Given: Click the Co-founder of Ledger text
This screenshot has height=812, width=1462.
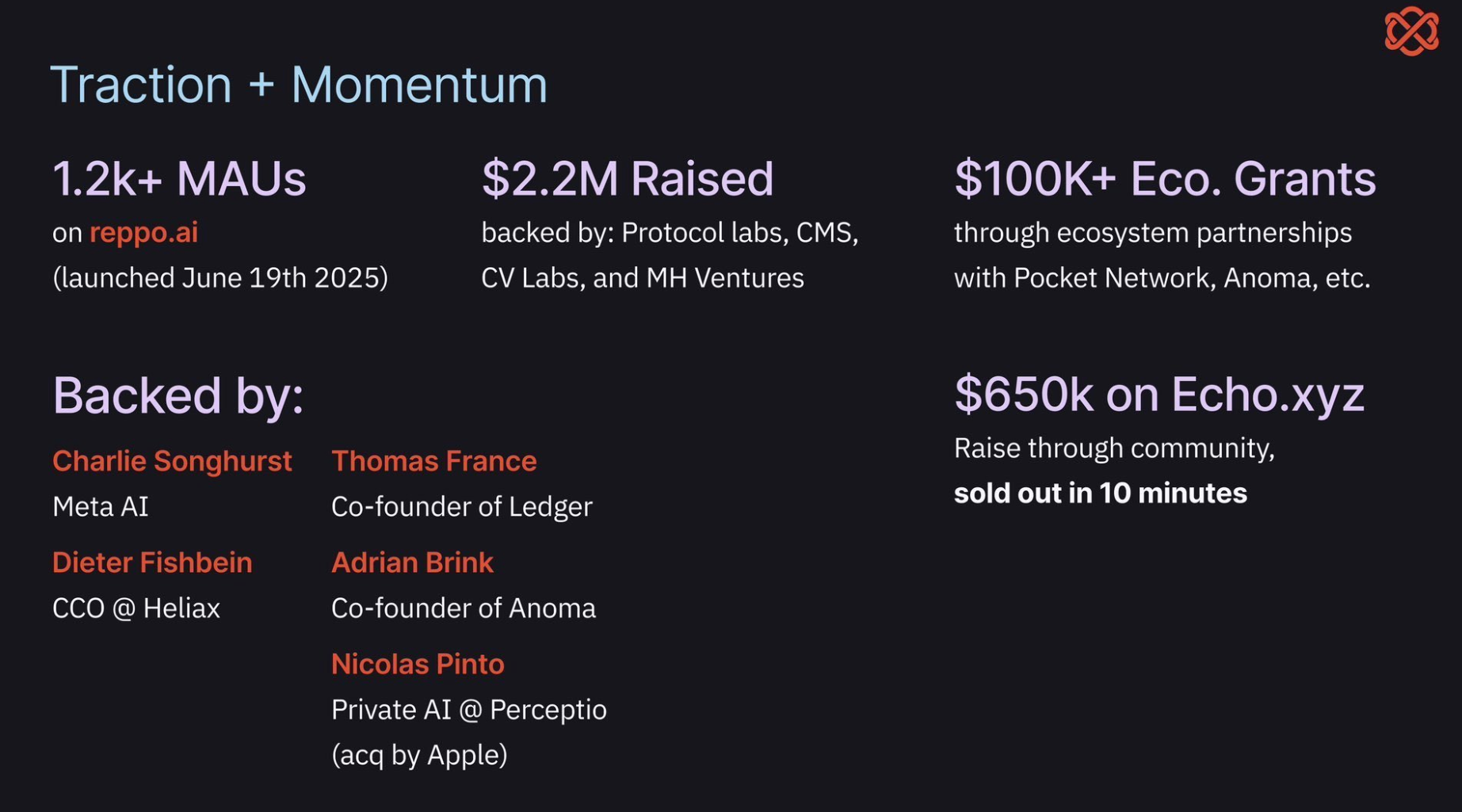Looking at the screenshot, I should tap(461, 507).
